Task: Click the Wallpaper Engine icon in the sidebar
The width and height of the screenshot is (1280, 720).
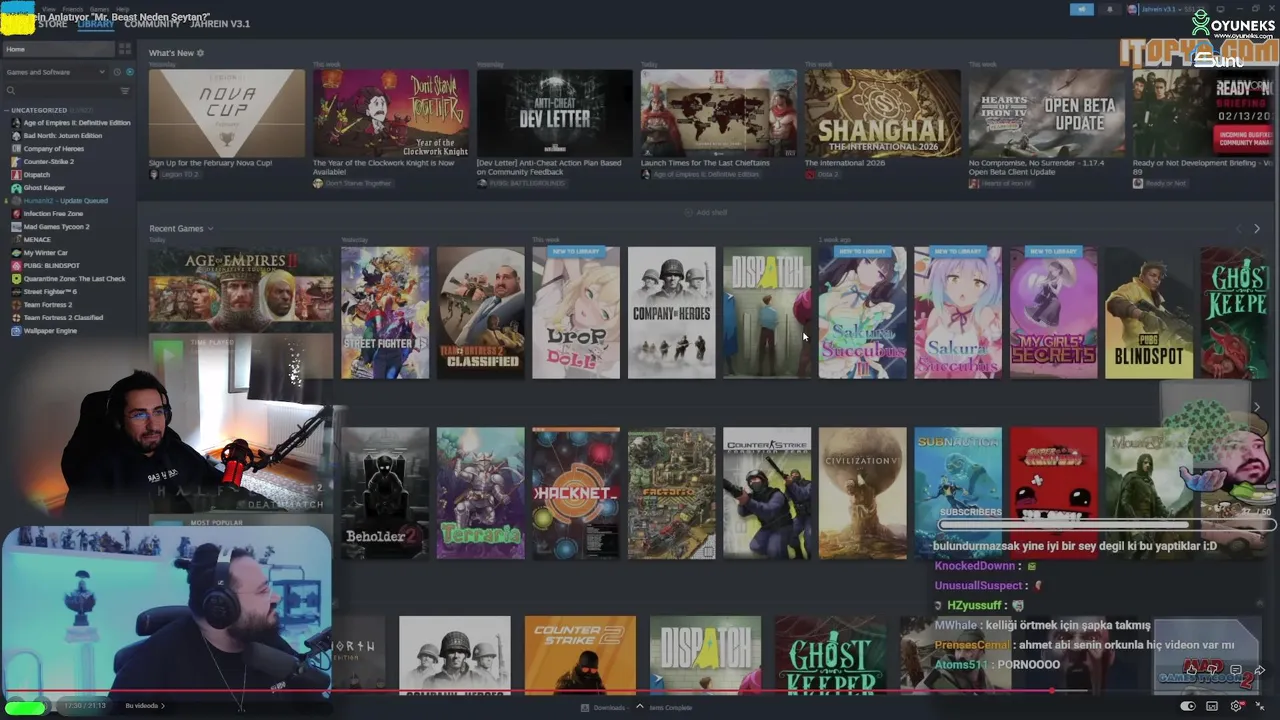Action: click(x=16, y=331)
